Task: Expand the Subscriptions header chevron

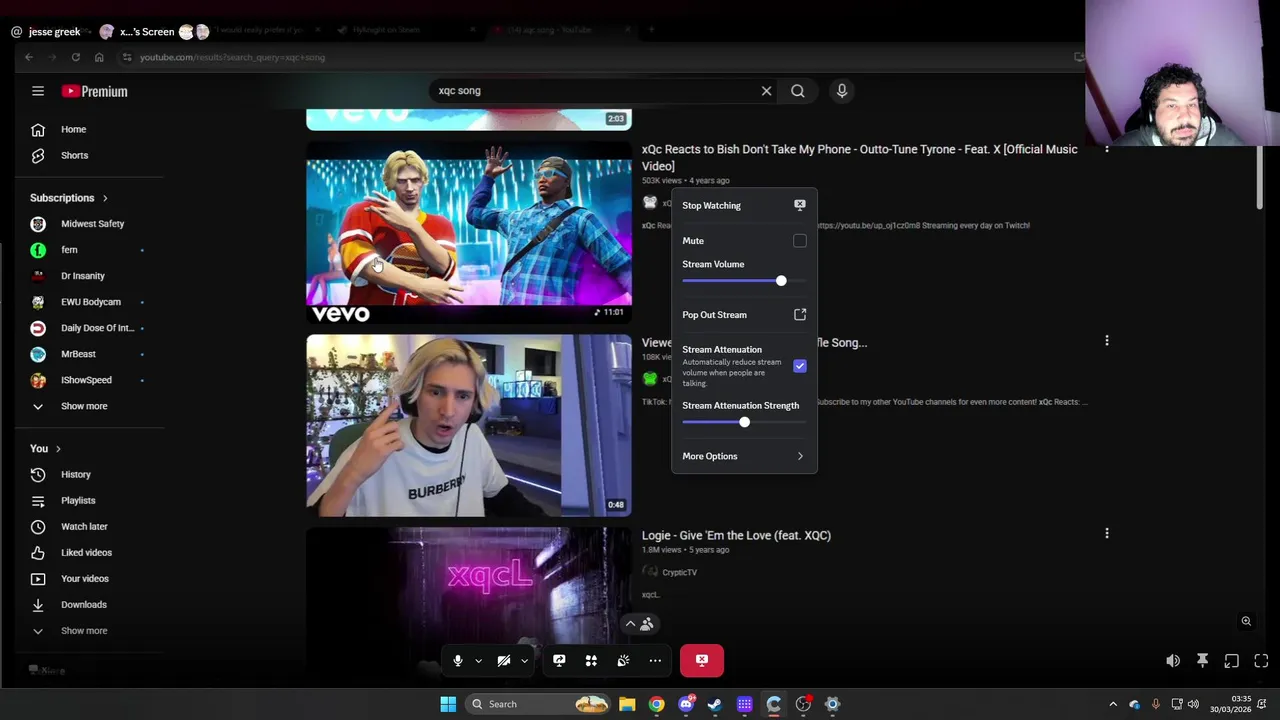Action: pos(105,198)
